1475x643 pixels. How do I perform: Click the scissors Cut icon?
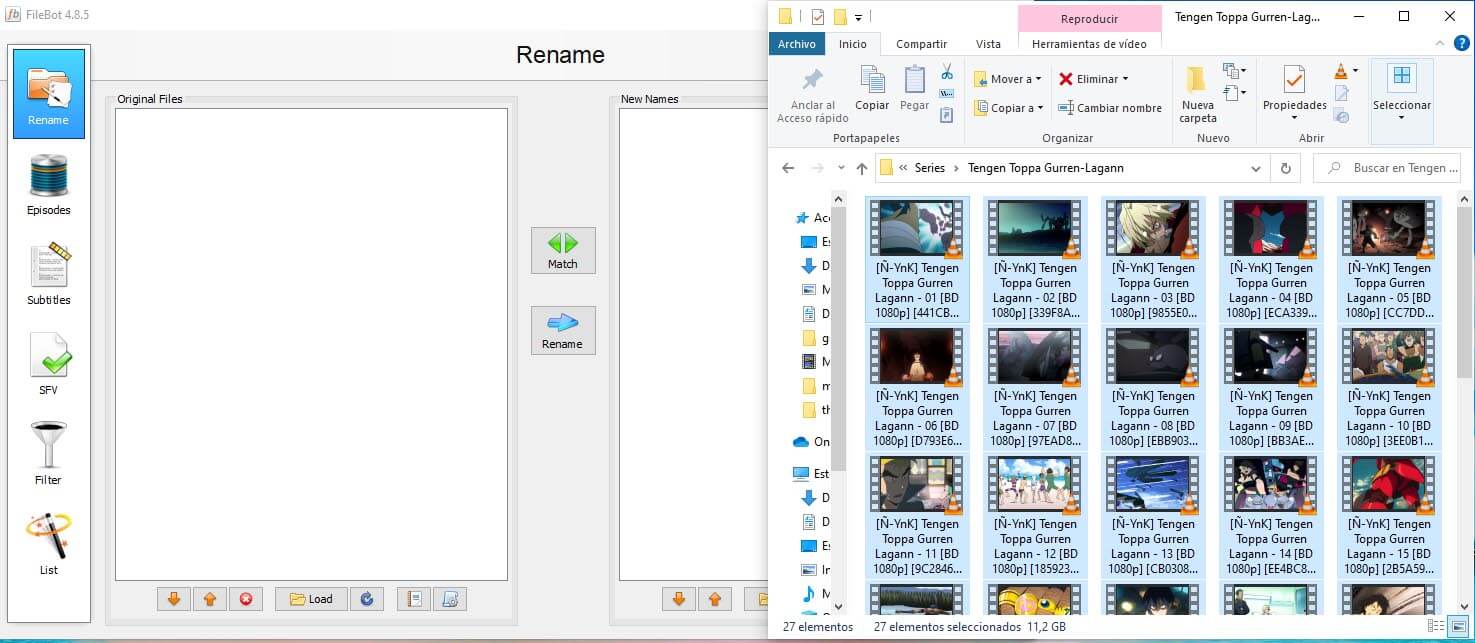(x=946, y=72)
